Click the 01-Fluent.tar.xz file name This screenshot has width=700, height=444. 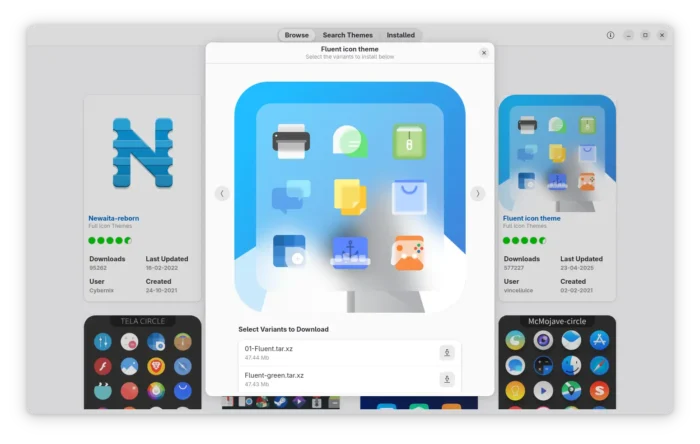point(268,349)
